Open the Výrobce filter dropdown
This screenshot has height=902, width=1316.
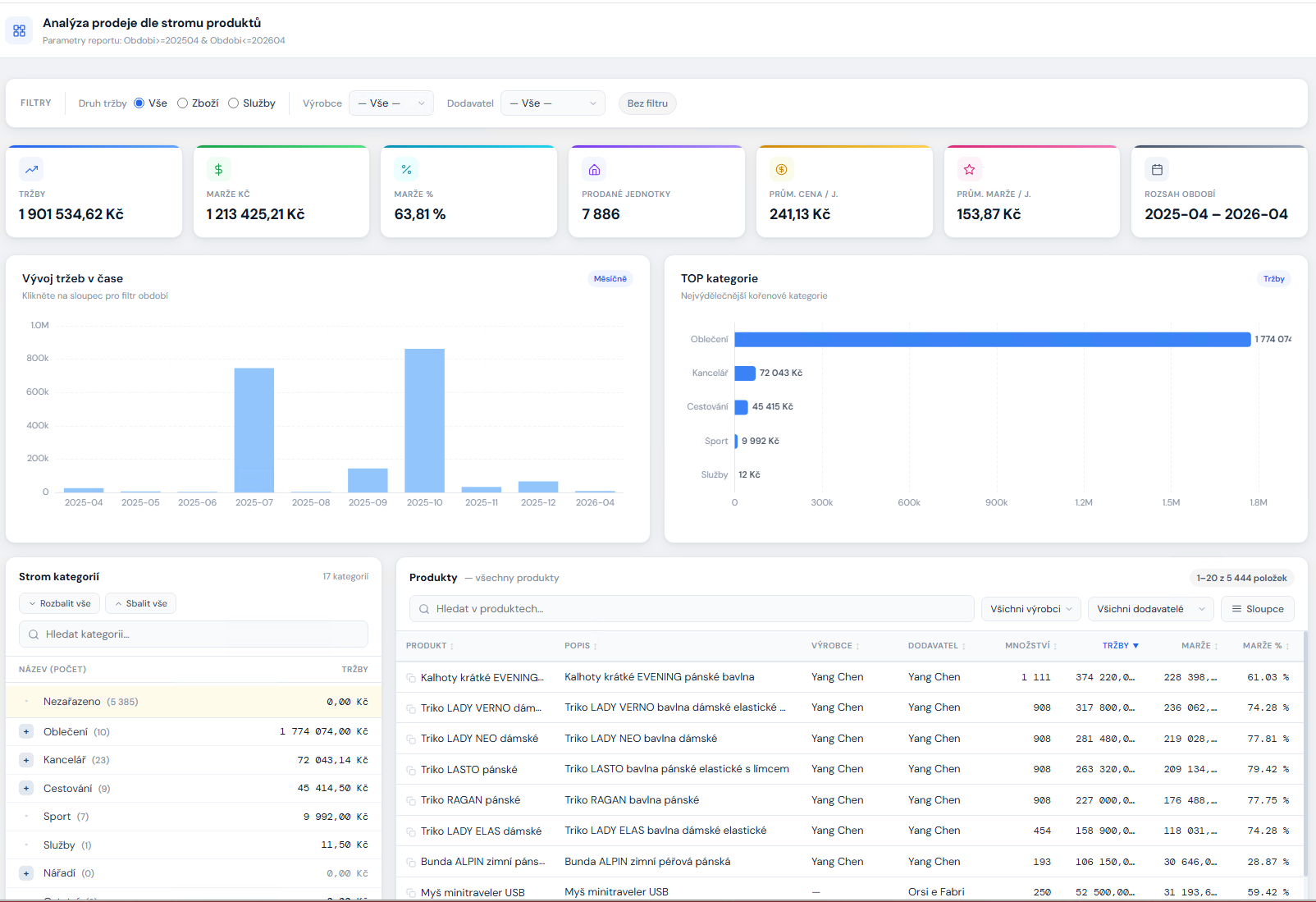click(x=391, y=103)
